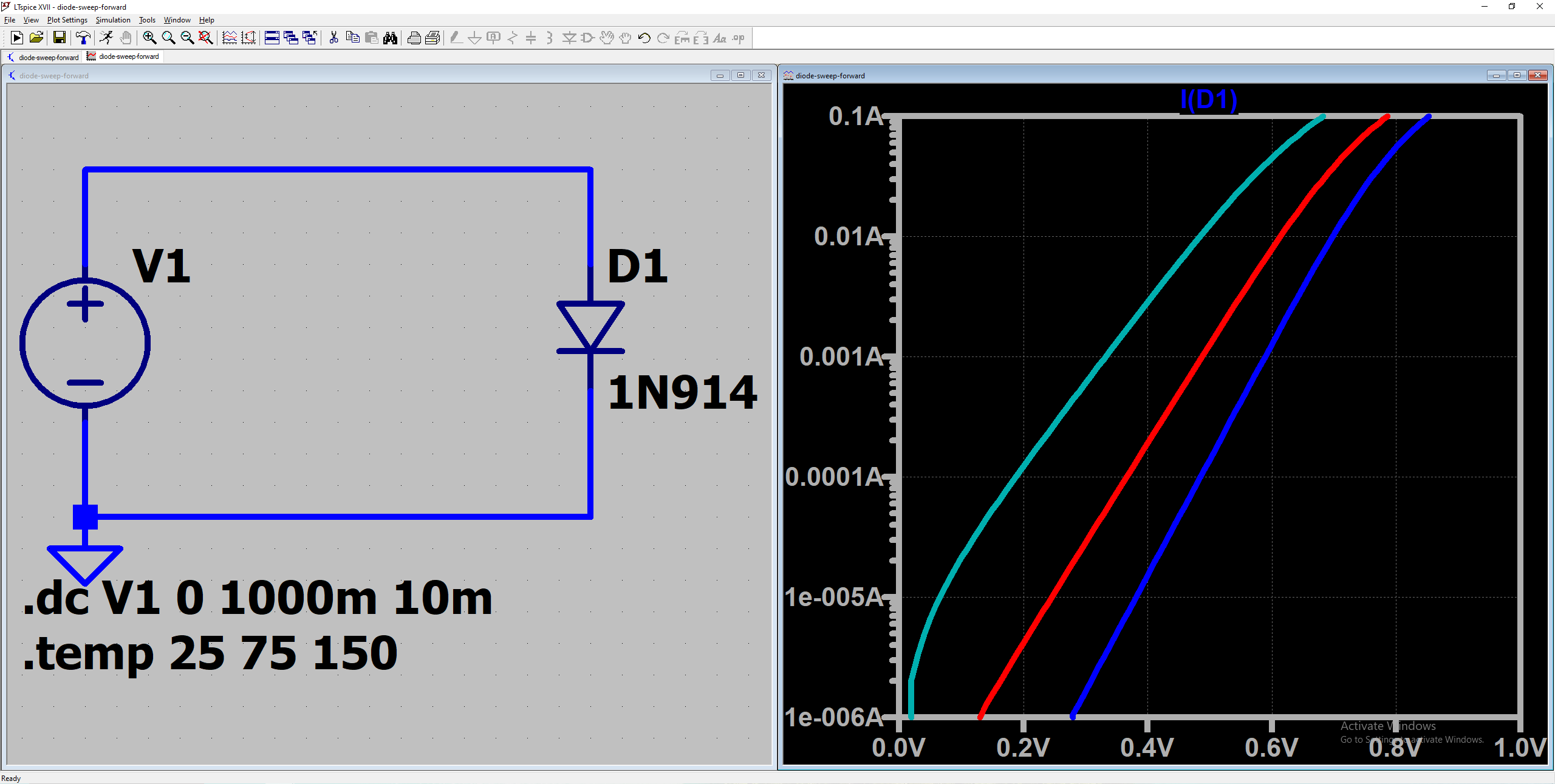Open the Plot Settings menu

(67, 20)
